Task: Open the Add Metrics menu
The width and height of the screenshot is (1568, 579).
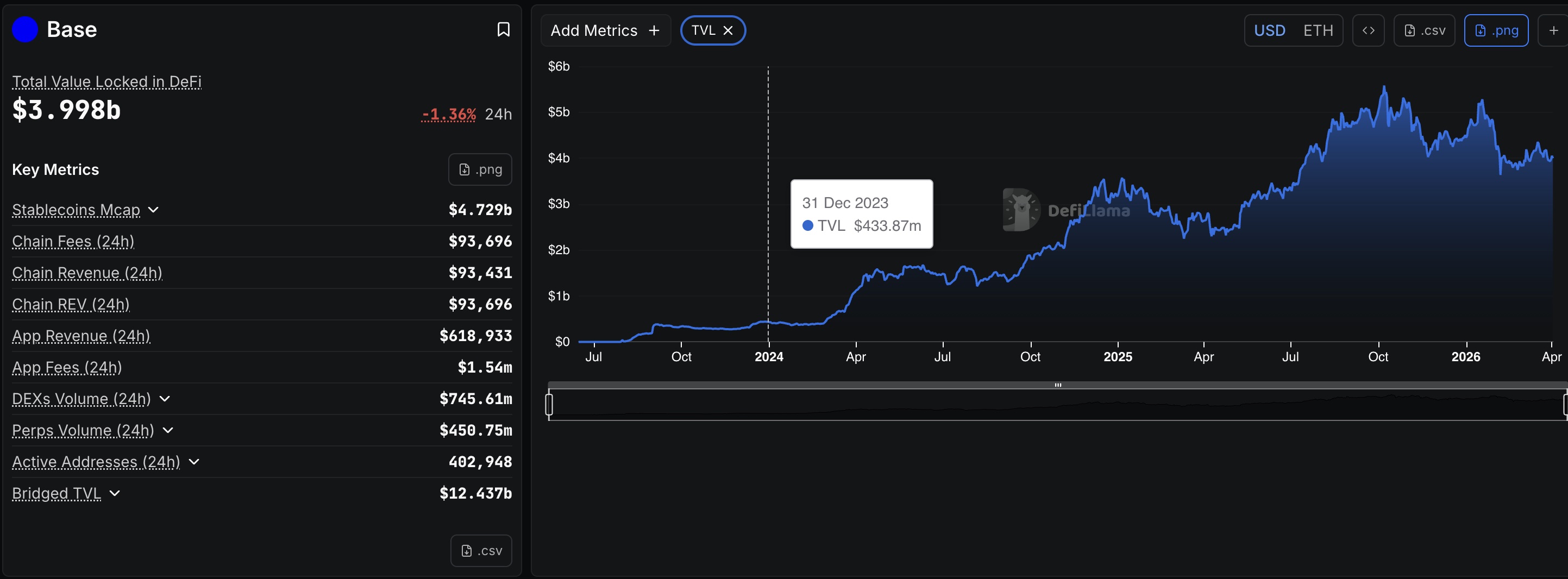Action: [605, 30]
